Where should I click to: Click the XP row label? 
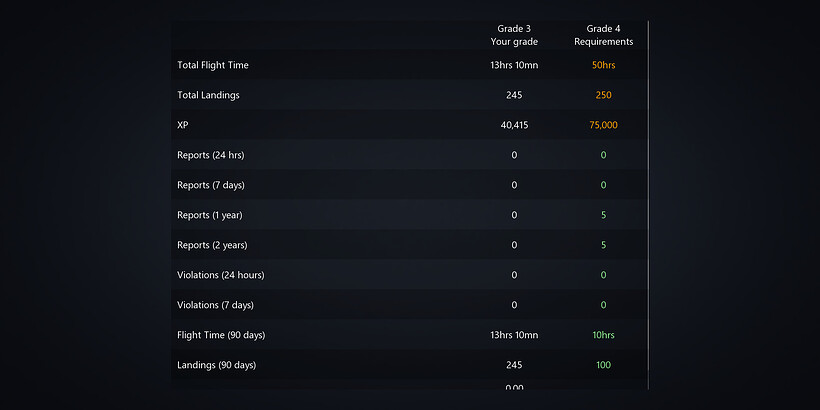pos(183,125)
